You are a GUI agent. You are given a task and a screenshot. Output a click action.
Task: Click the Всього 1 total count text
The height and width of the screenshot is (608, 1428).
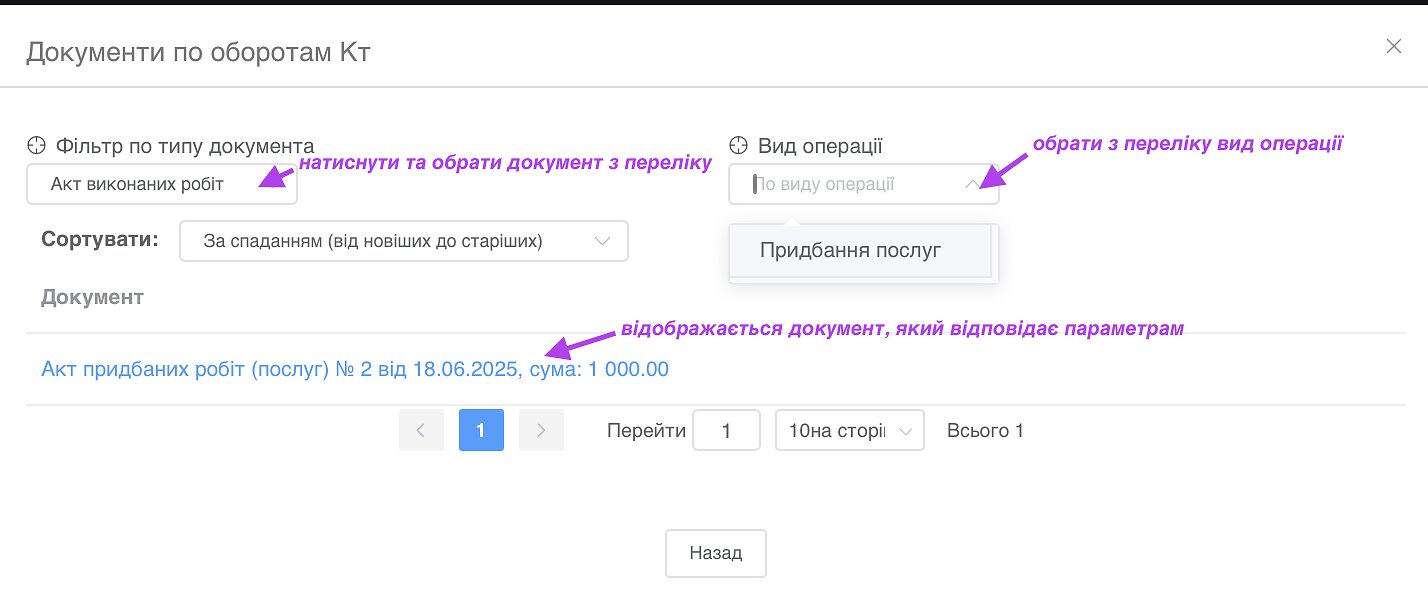pyautogui.click(x=985, y=431)
